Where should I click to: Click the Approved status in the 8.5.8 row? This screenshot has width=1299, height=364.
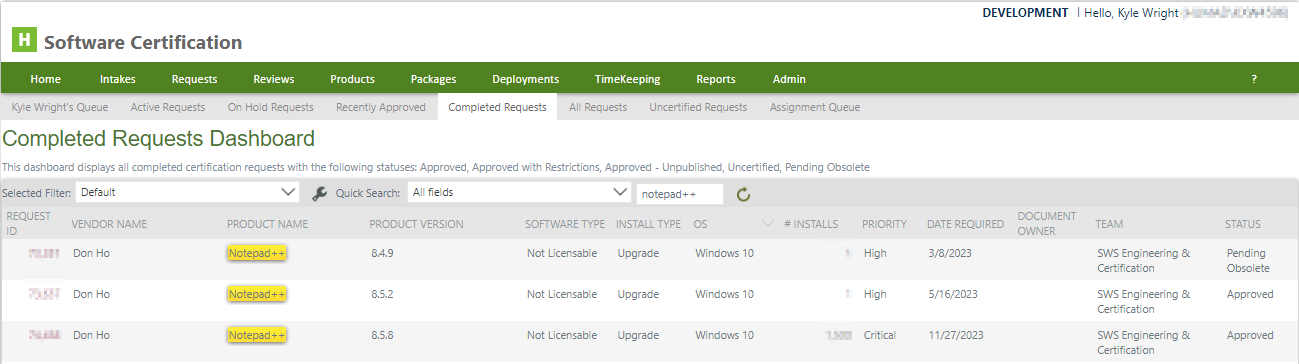coord(1250,335)
